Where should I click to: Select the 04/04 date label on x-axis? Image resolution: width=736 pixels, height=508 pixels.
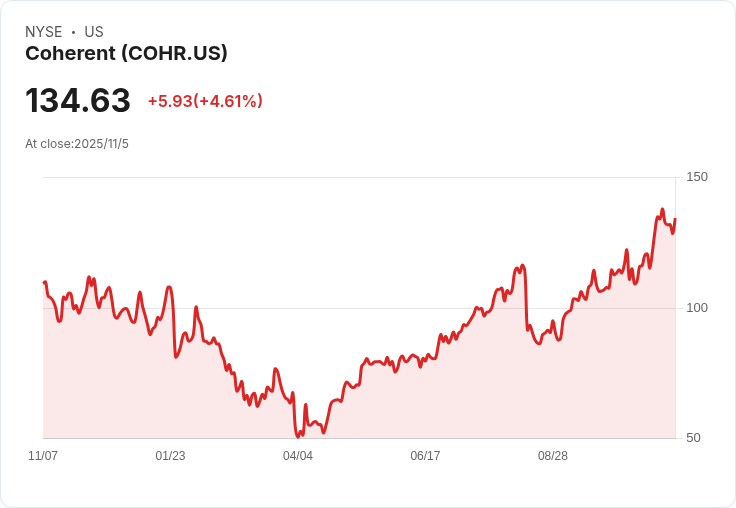[298, 456]
